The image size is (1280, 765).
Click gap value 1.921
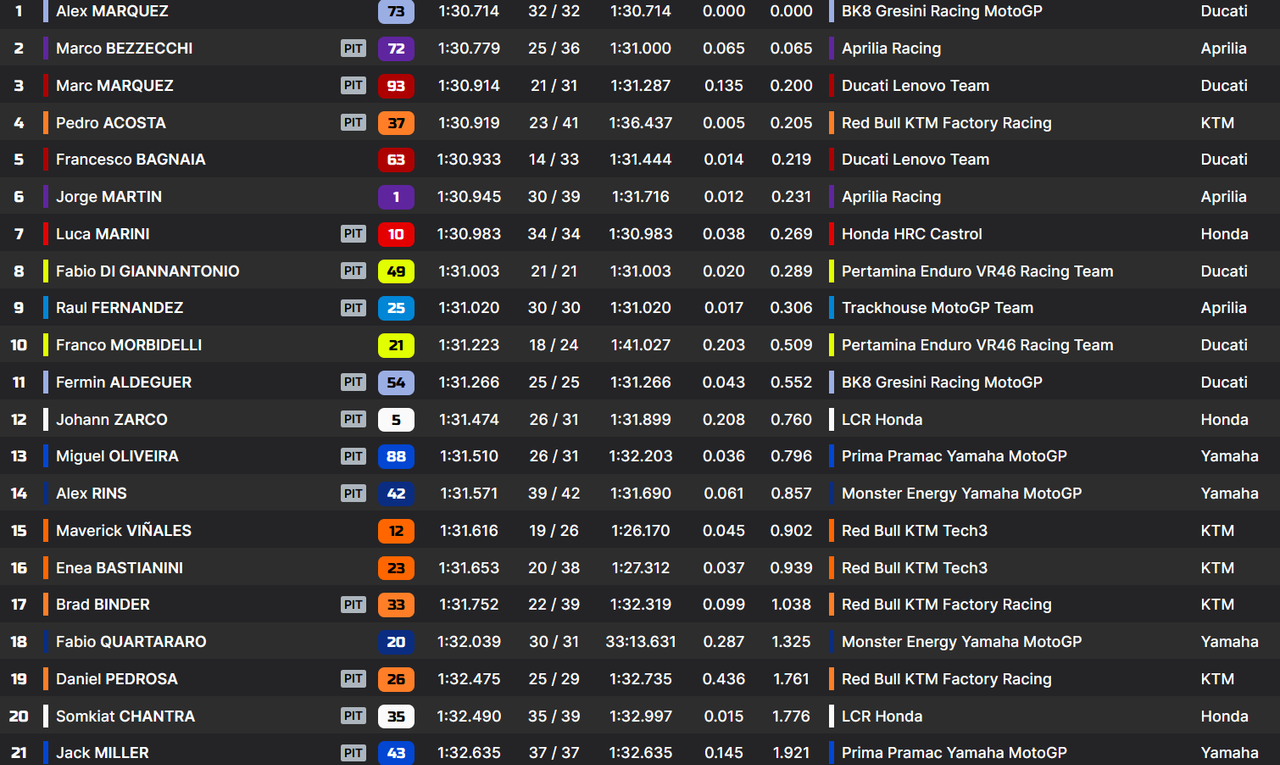[791, 753]
